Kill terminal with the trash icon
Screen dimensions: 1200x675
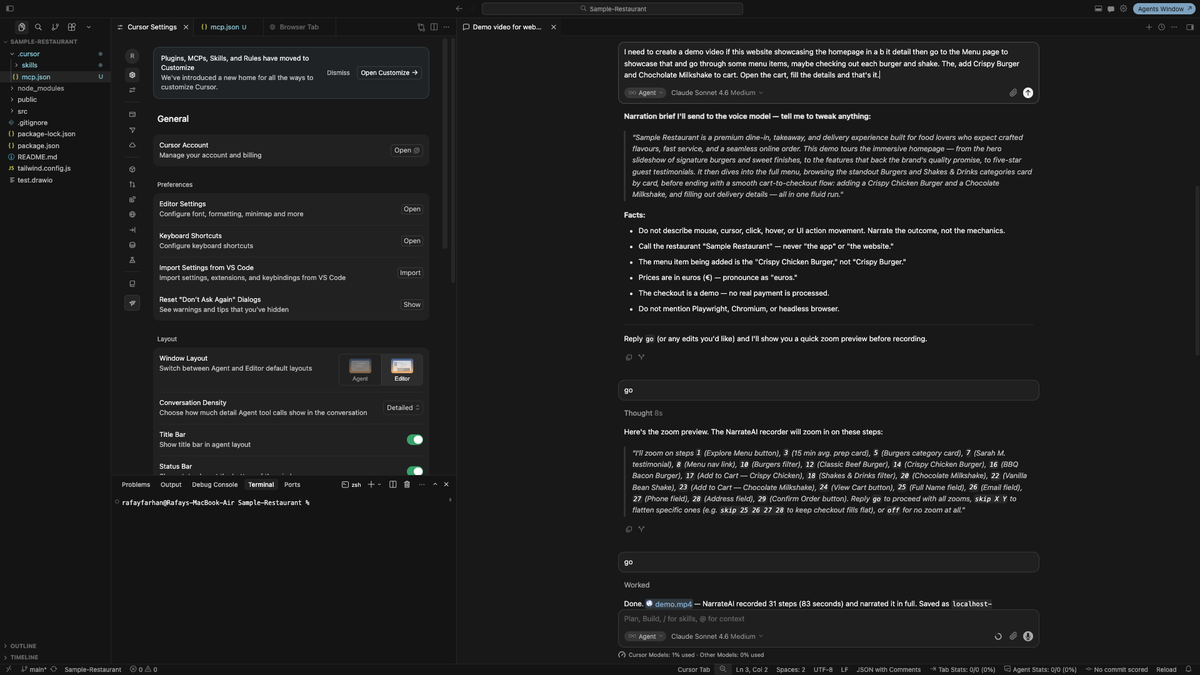[407, 484]
